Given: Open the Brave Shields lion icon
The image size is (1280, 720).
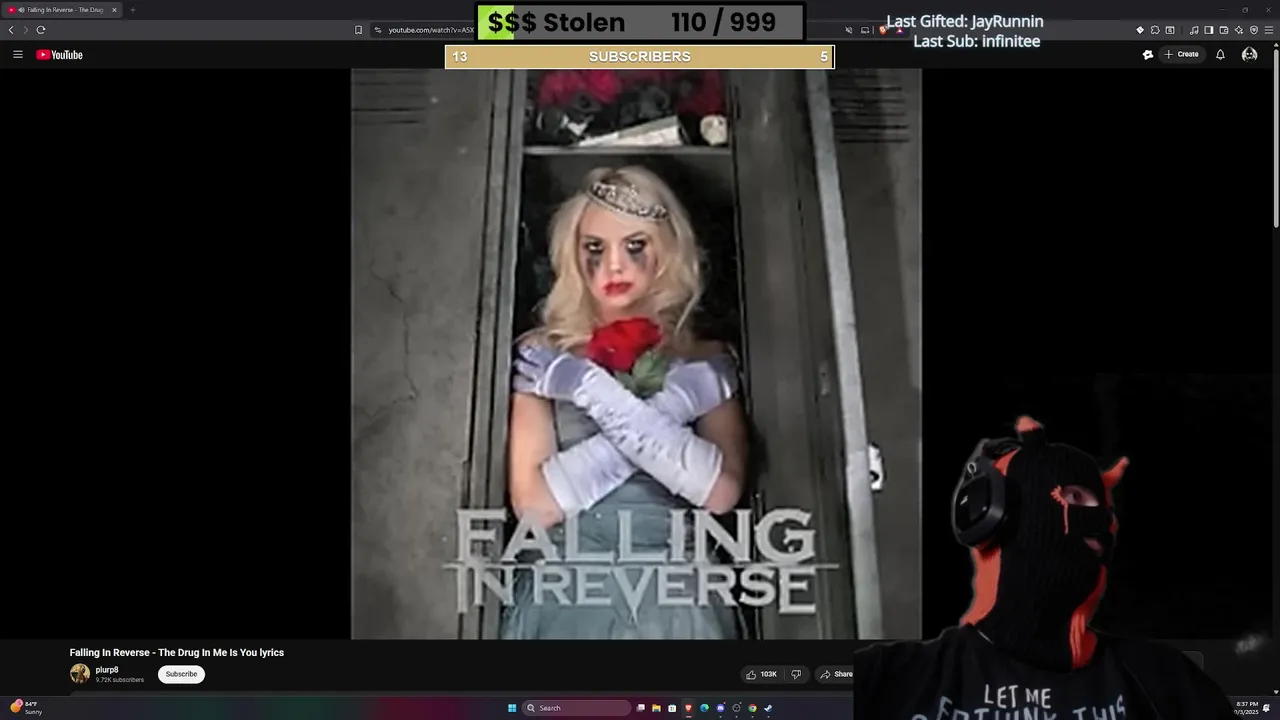Looking at the screenshot, I should tap(883, 30).
